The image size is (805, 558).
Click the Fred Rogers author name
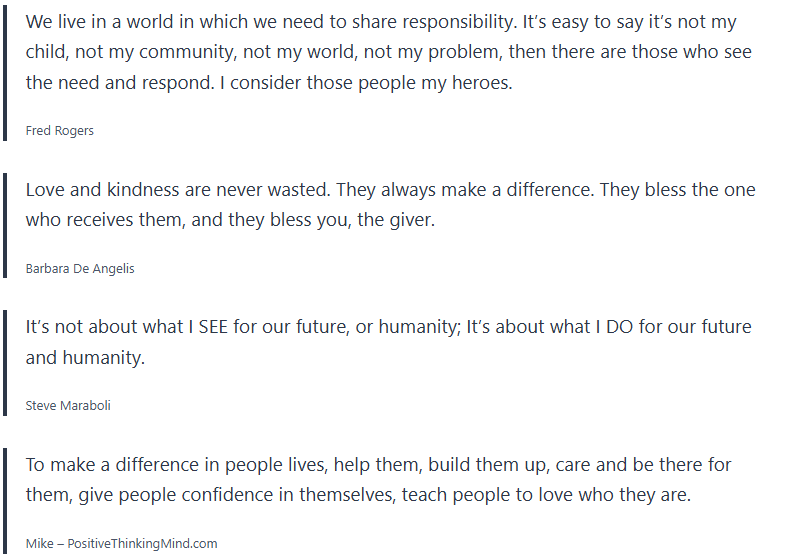click(x=60, y=131)
